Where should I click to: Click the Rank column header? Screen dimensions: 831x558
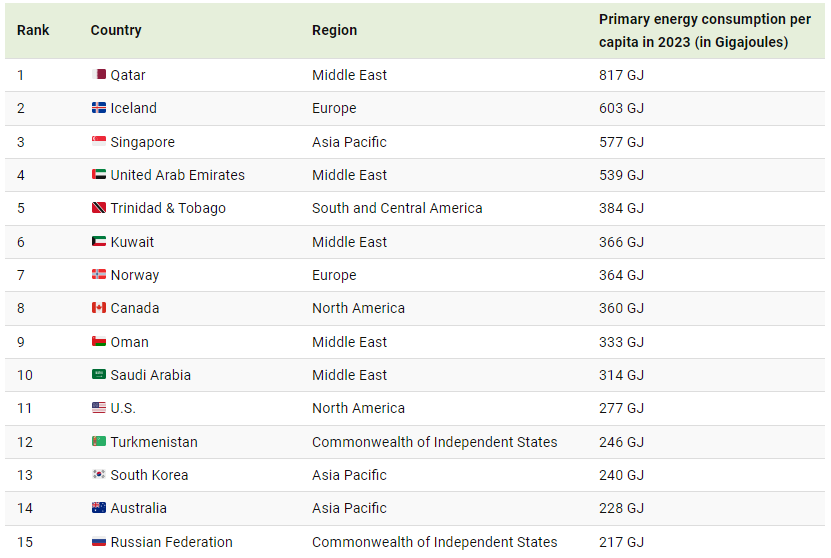click(33, 30)
